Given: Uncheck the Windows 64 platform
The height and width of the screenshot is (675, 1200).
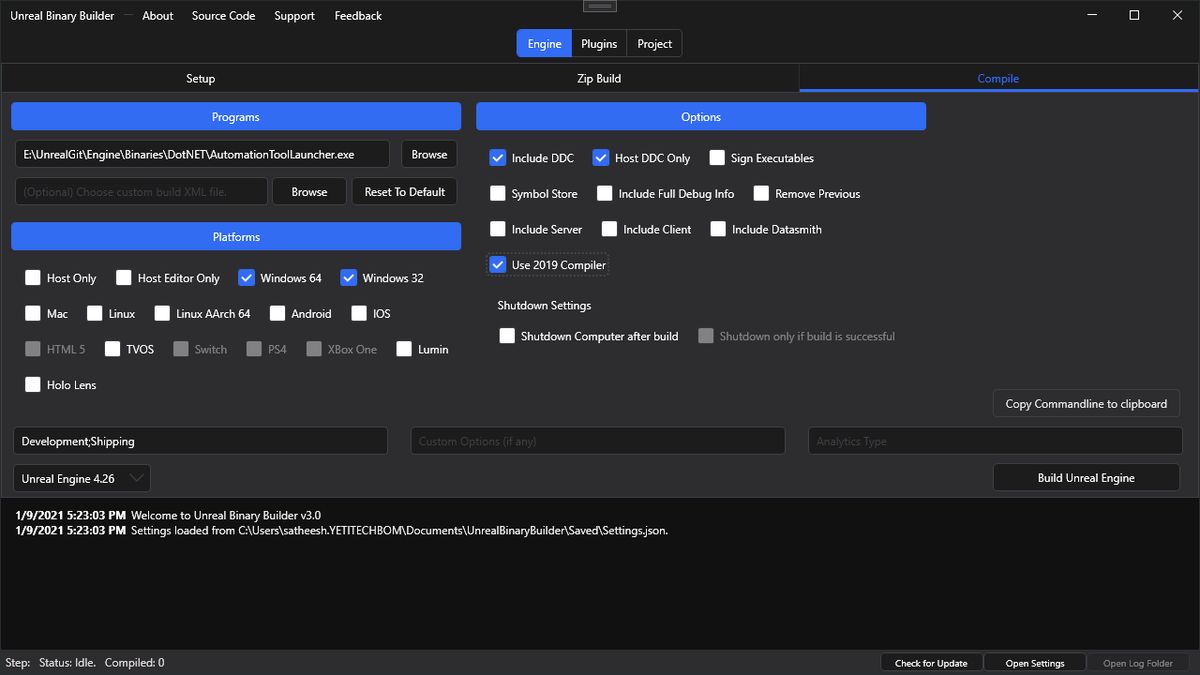Looking at the screenshot, I should (x=246, y=277).
